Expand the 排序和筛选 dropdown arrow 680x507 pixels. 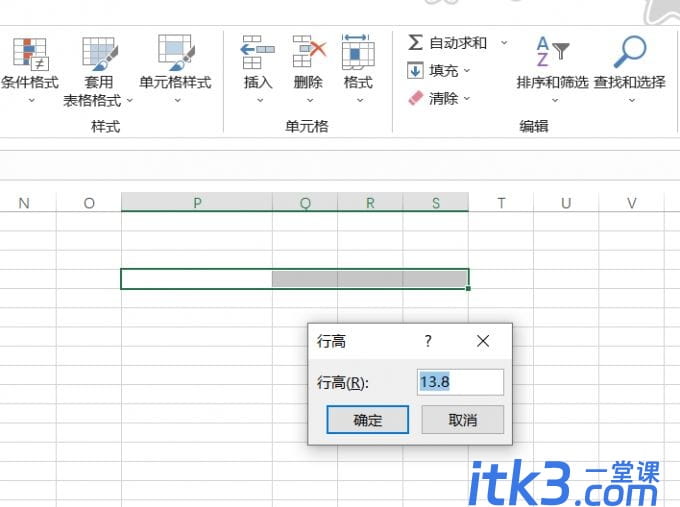click(x=555, y=100)
